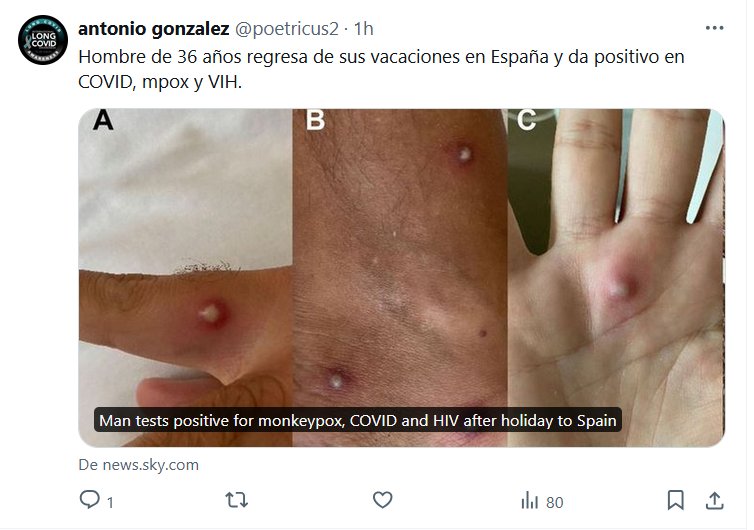This screenshot has height=530, width=754.
Task: Like the tweet with heart icon
Action: [x=383, y=500]
